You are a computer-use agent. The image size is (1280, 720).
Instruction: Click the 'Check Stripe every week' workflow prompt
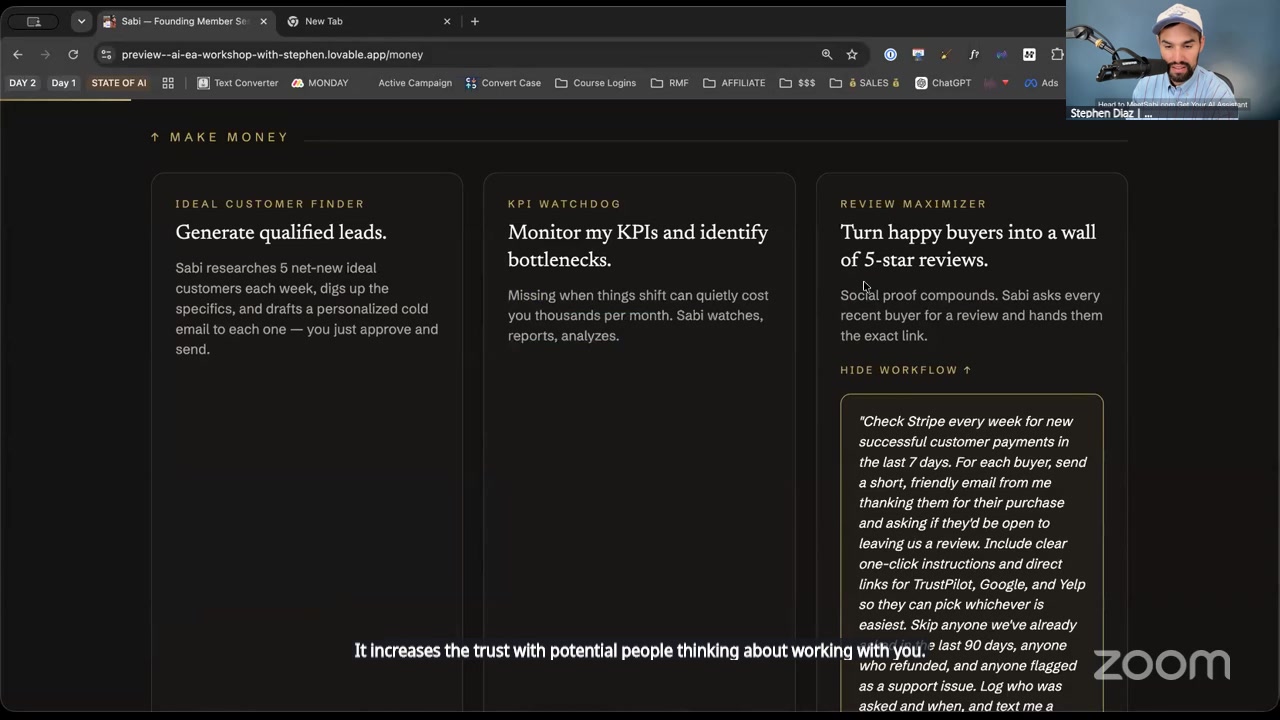point(971,553)
